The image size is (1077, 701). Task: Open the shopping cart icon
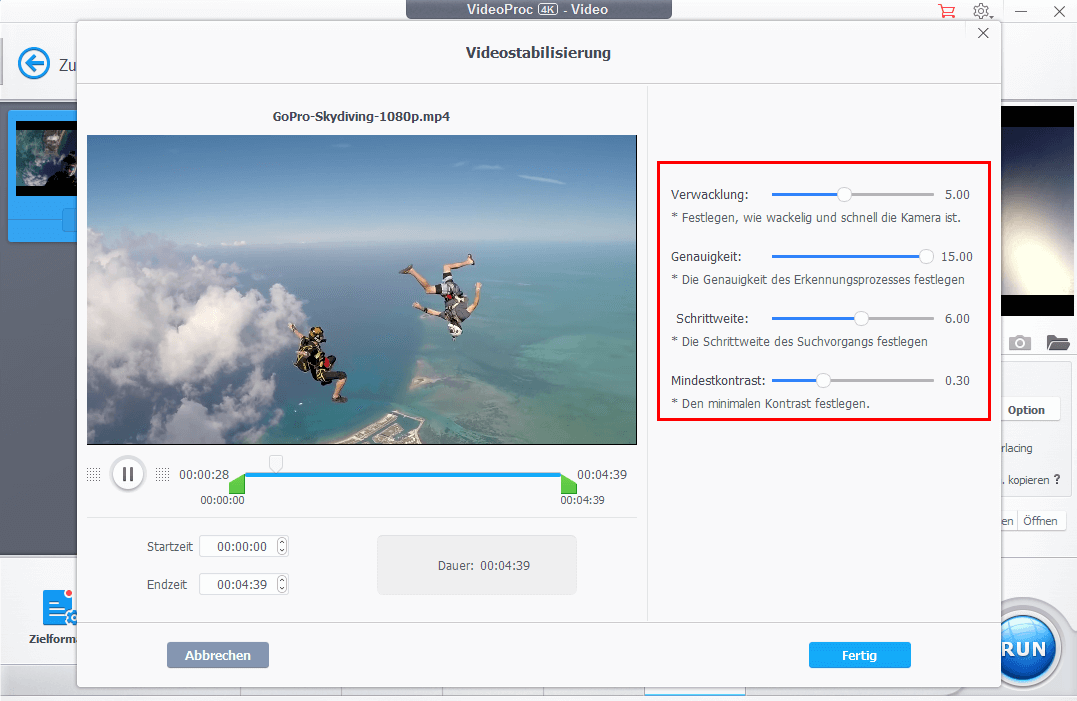pos(945,11)
